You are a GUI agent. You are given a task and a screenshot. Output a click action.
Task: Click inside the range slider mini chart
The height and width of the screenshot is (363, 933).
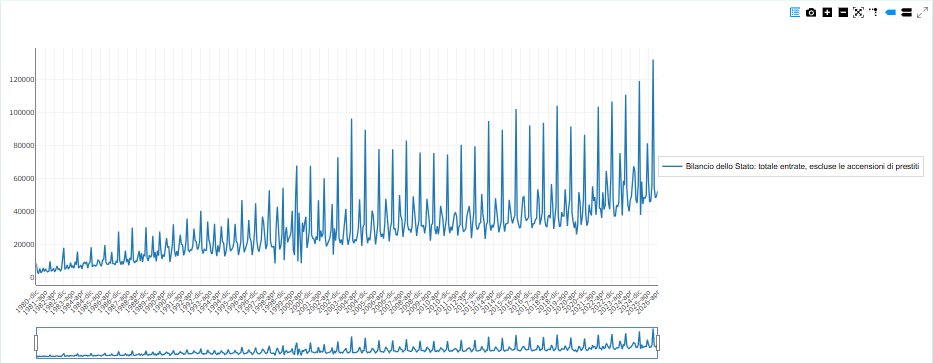346,343
